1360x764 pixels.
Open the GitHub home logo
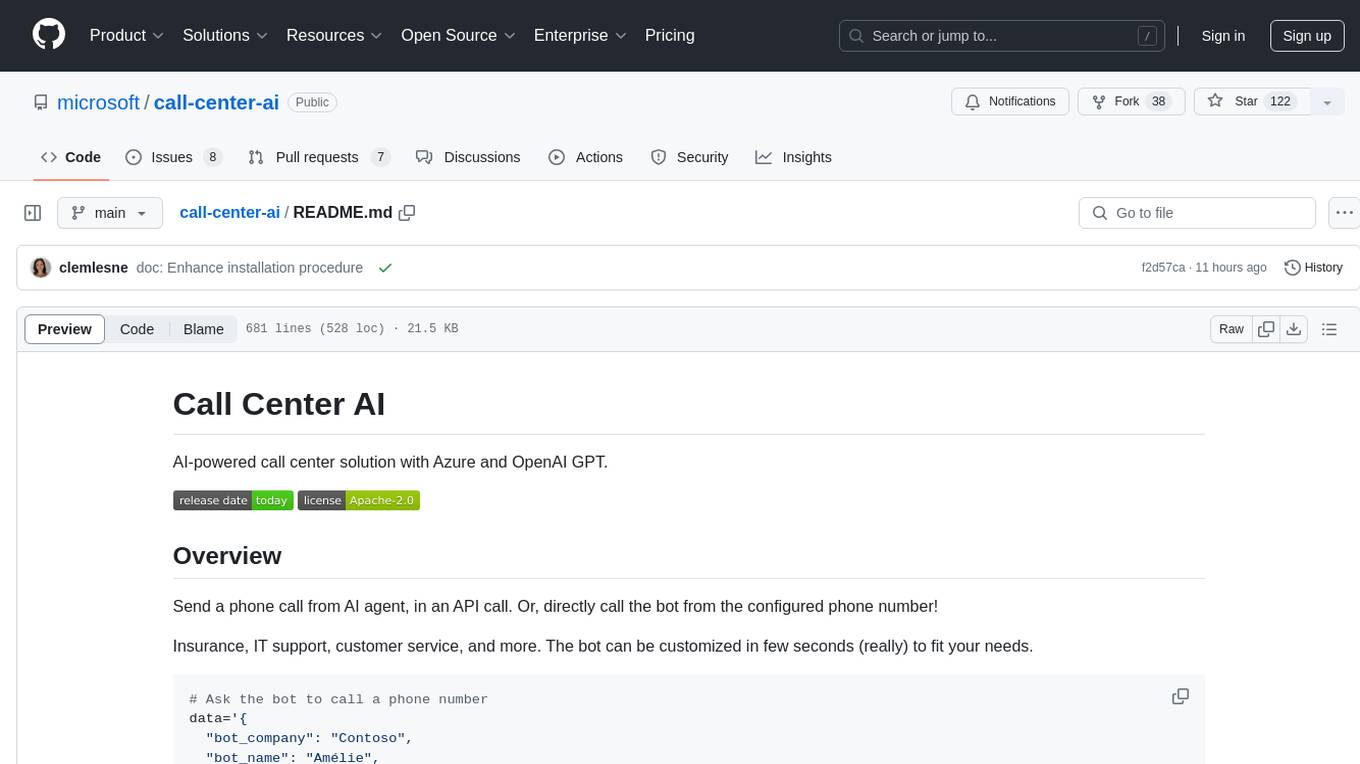[x=49, y=35]
